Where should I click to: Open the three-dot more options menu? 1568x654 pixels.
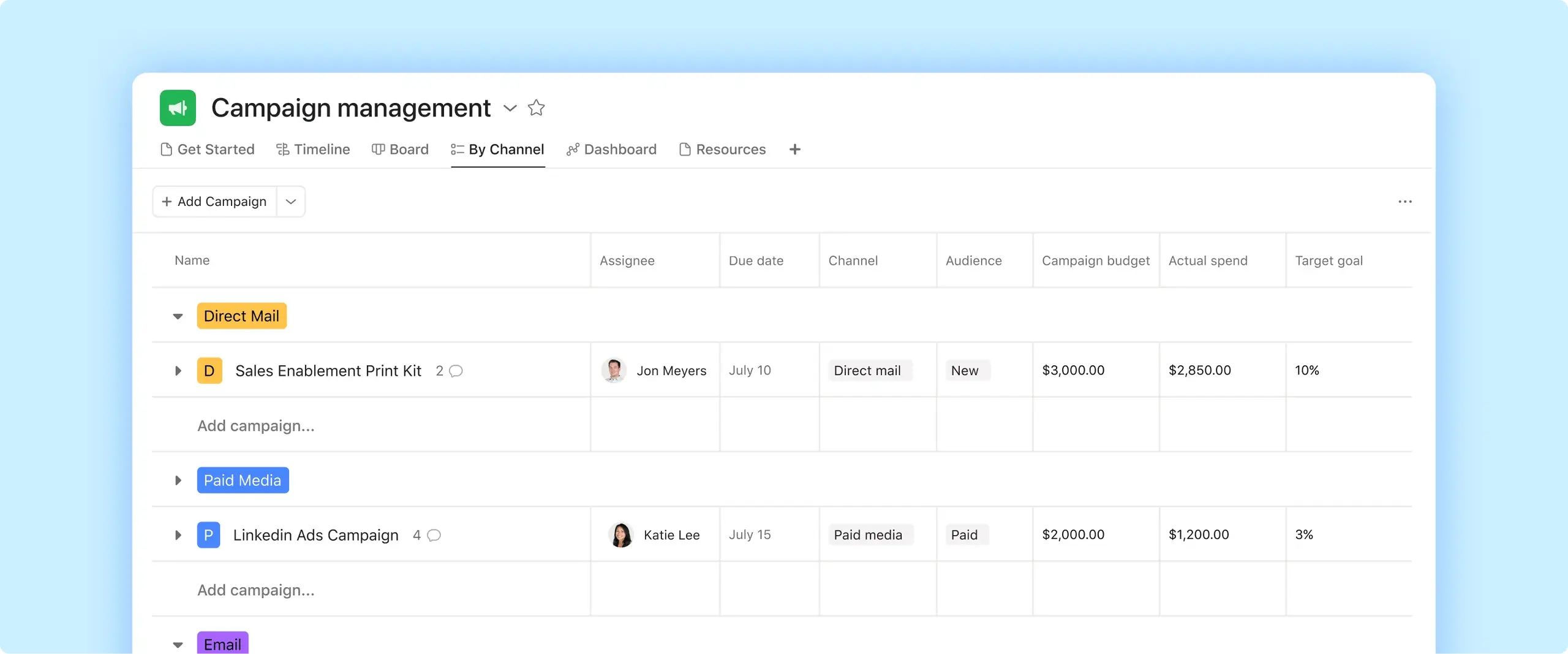(x=1405, y=202)
